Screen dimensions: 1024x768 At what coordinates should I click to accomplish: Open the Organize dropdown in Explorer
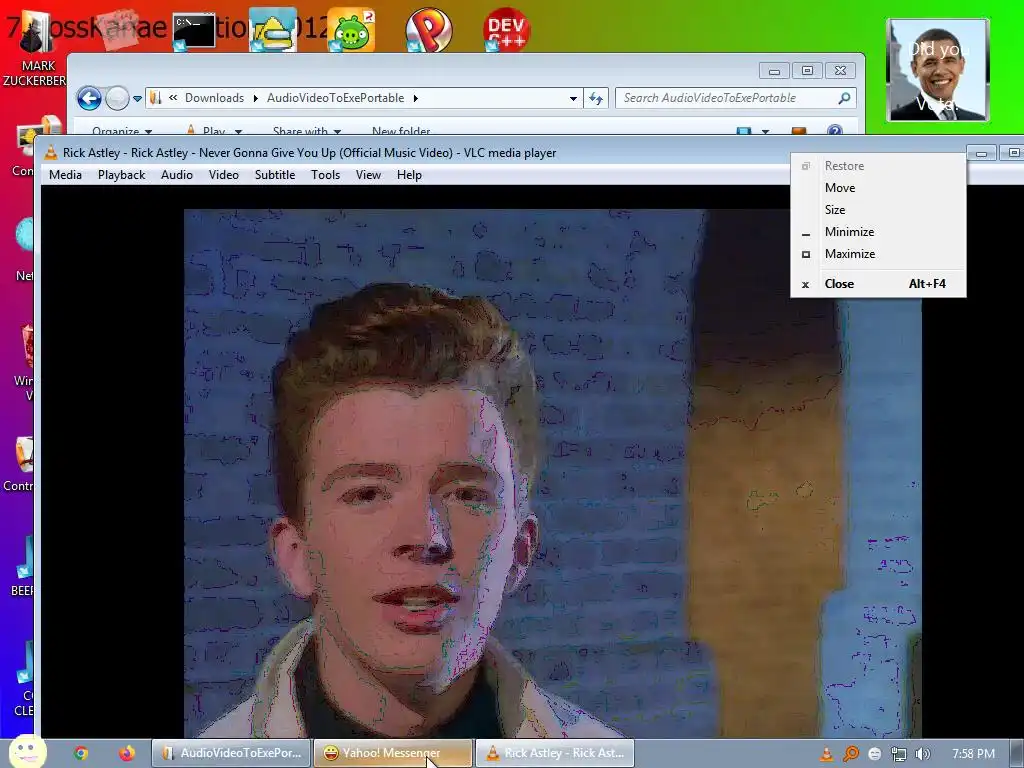pos(121,131)
